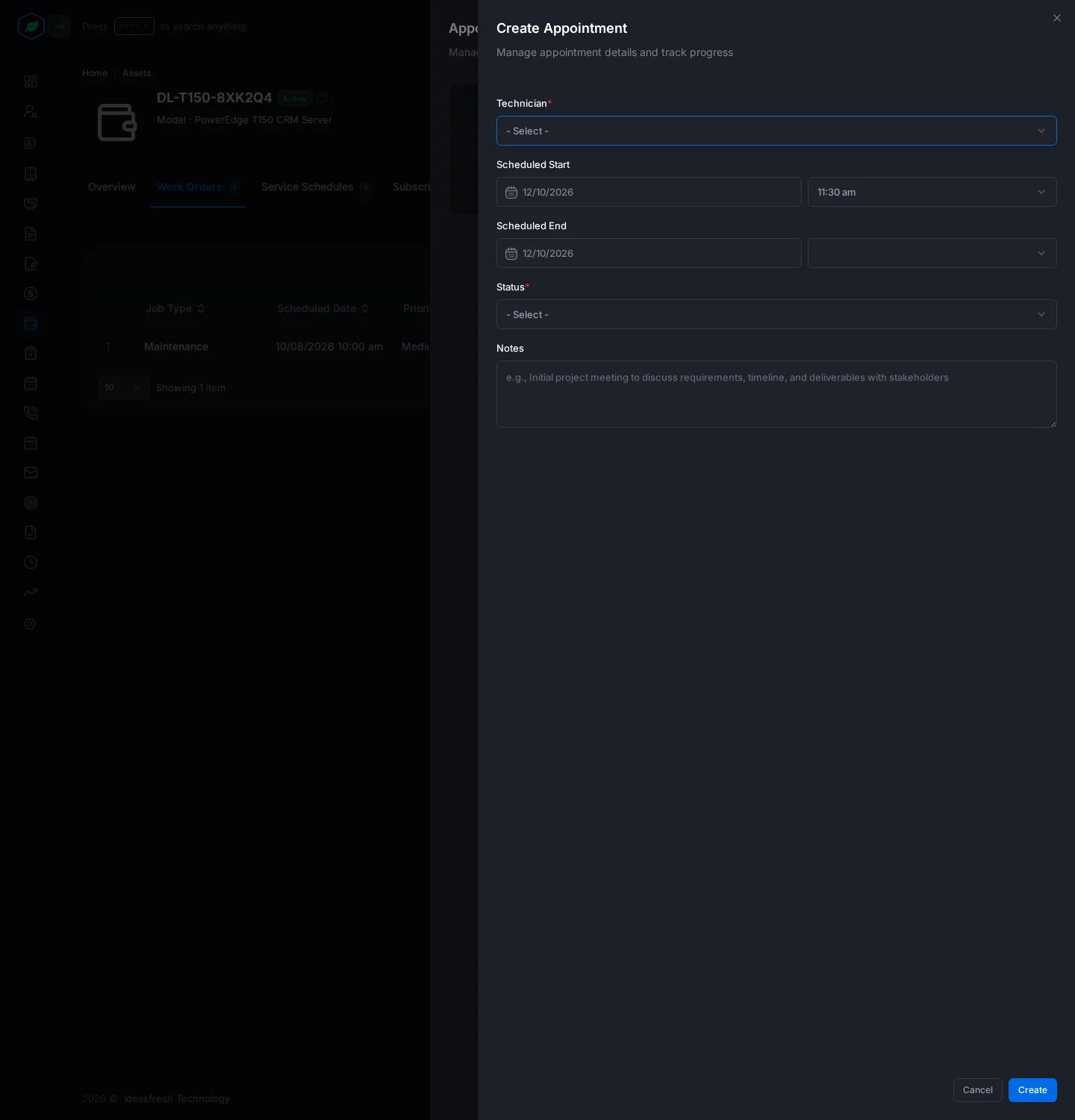
Task: Open the user search icon in sidebar
Action: (x=31, y=111)
